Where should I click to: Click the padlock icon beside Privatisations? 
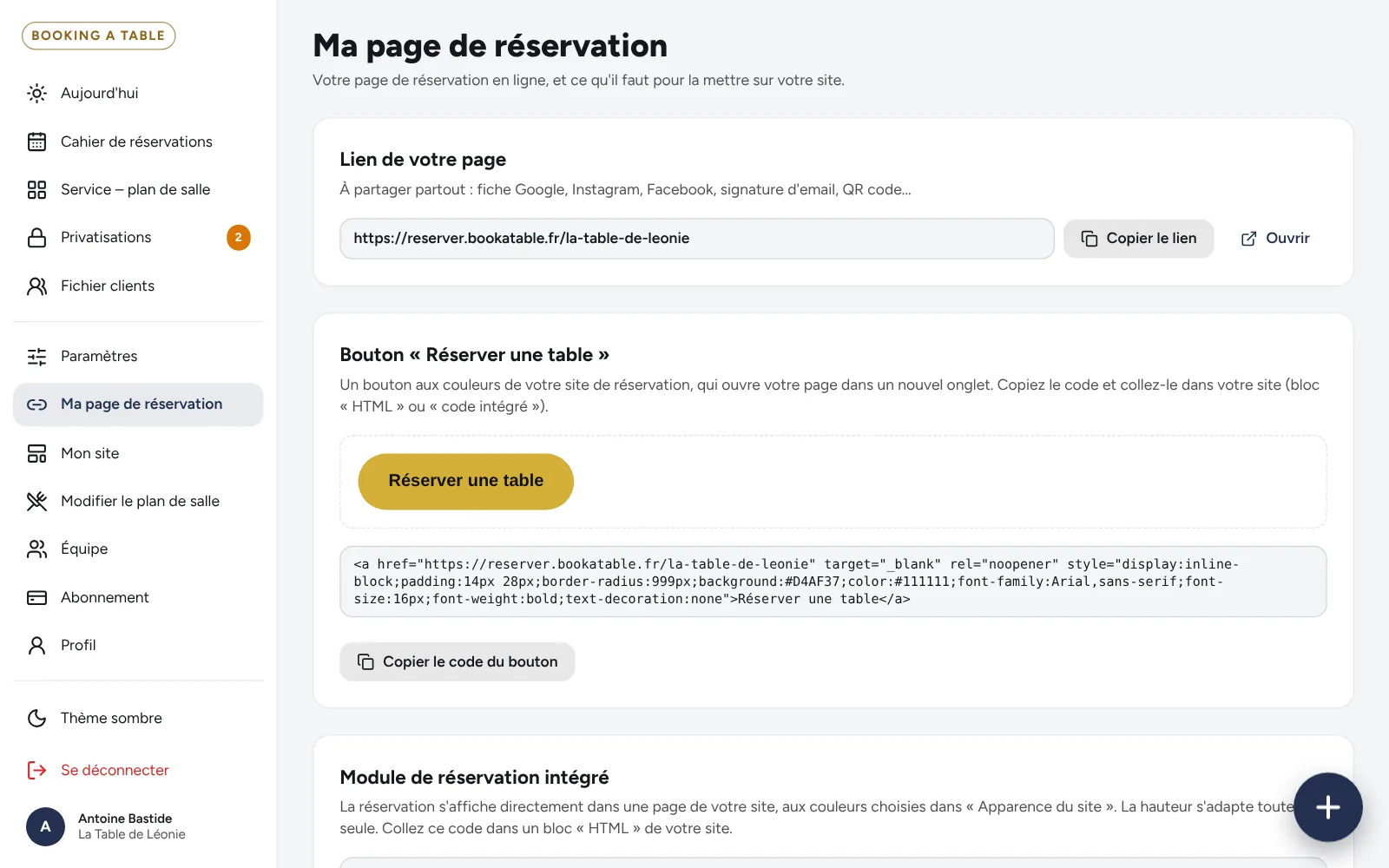tap(36, 238)
